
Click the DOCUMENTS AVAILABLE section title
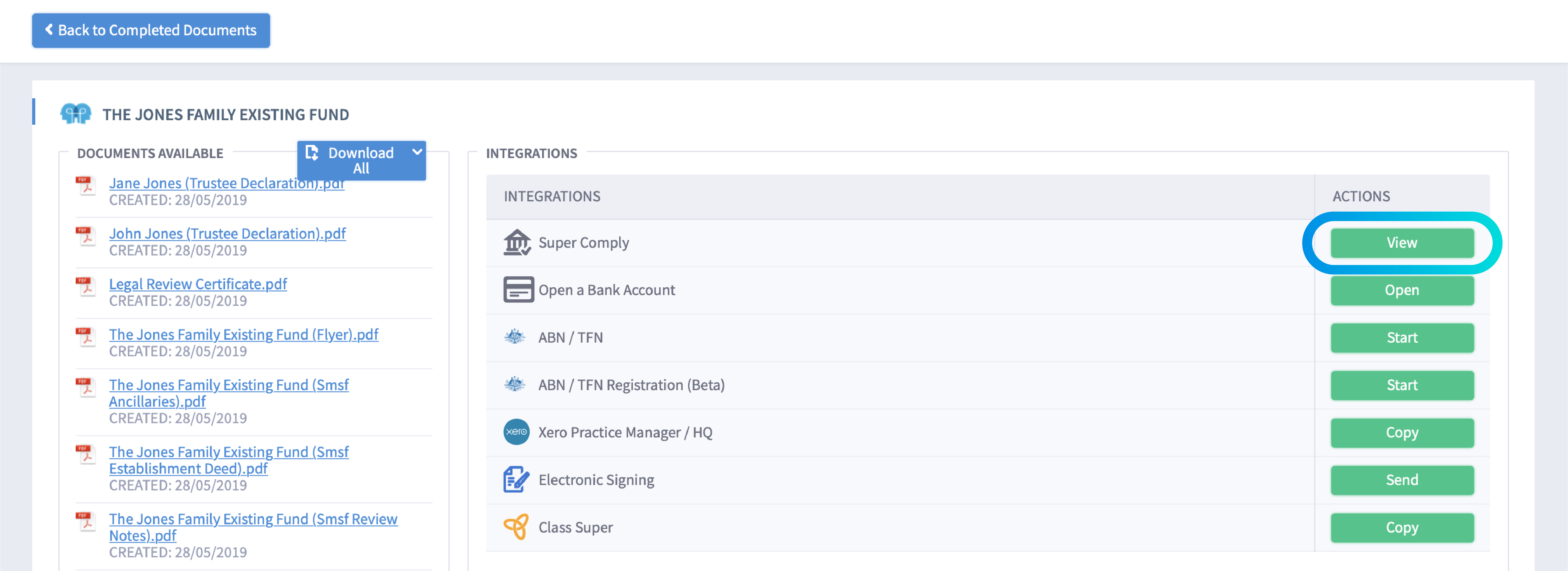tap(150, 154)
